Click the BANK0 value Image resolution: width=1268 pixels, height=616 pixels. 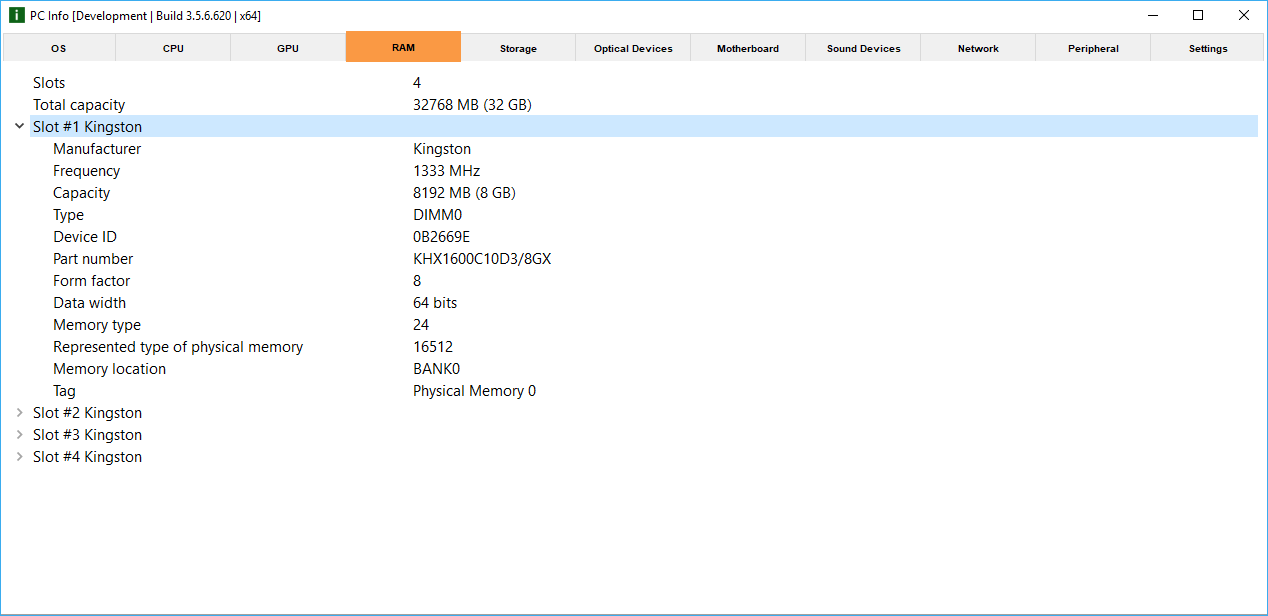pyautogui.click(x=437, y=369)
